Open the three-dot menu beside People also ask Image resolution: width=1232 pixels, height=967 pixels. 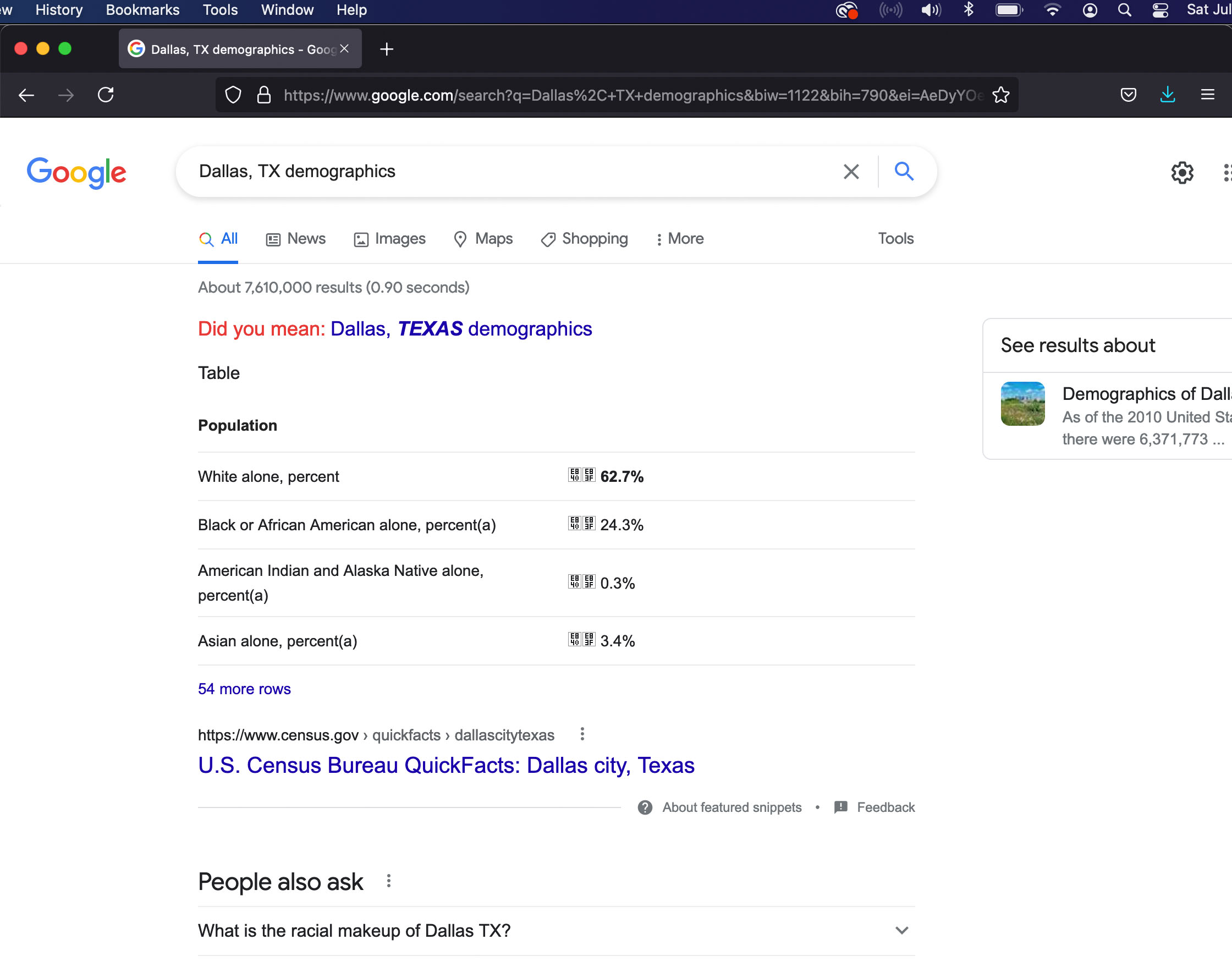point(388,881)
